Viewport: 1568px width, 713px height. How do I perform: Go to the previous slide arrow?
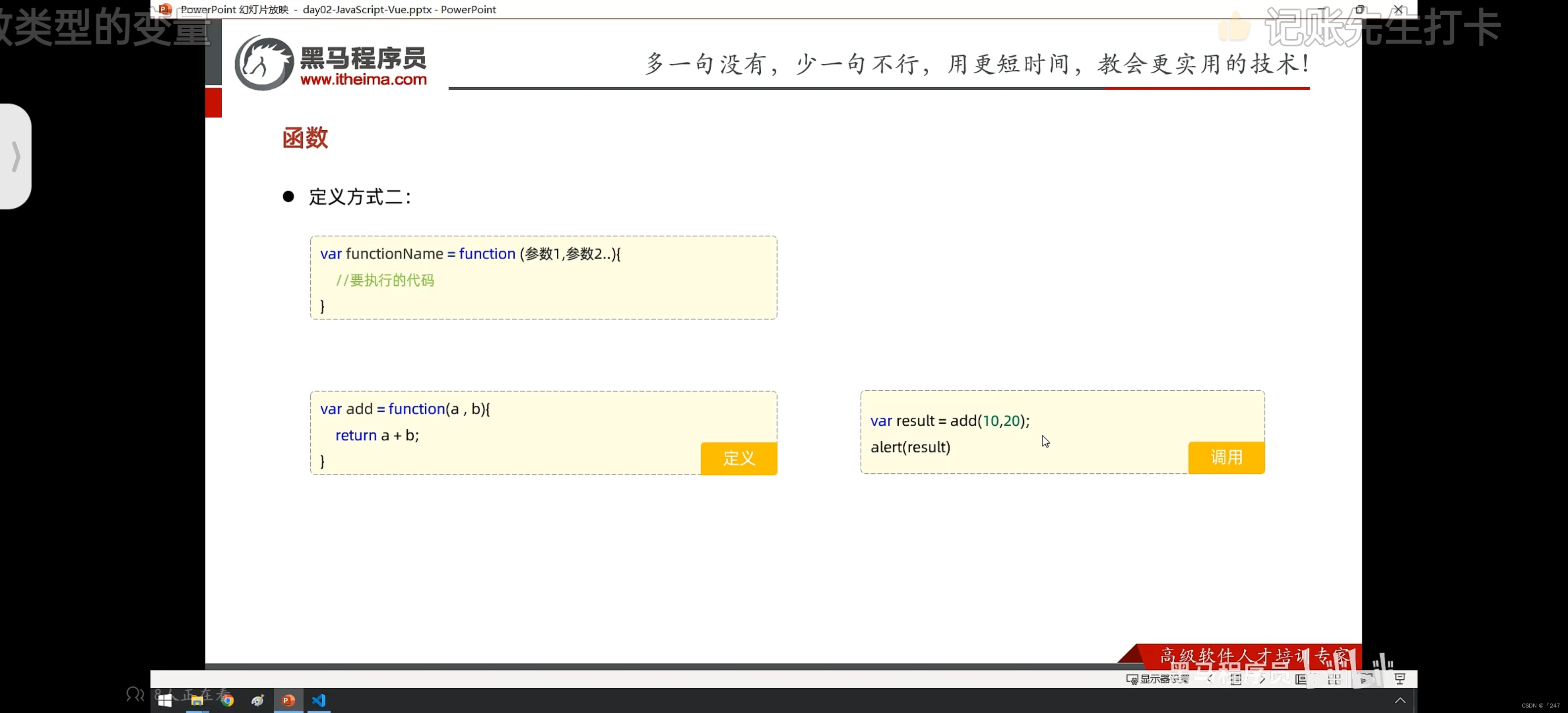1210,679
